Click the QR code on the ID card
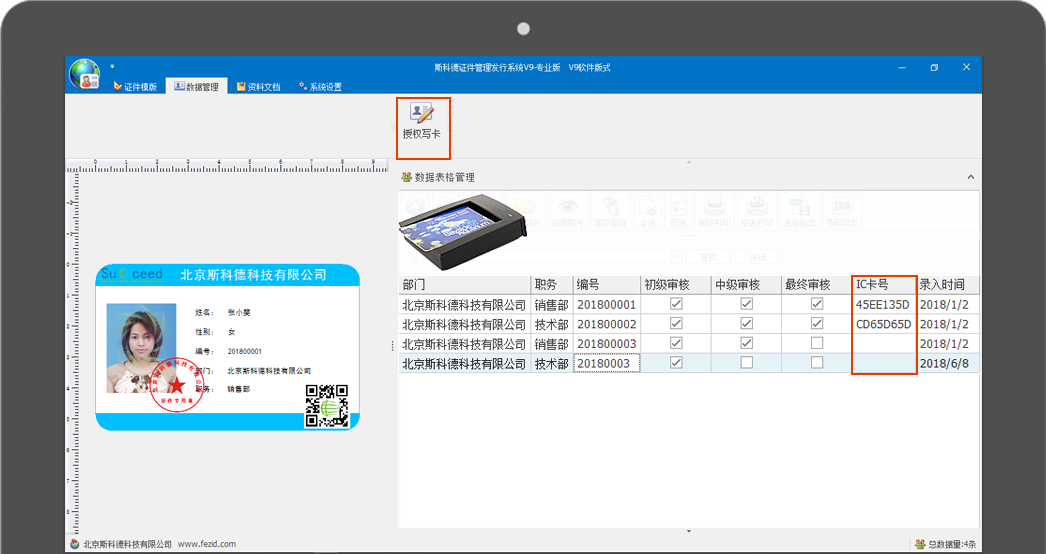This screenshot has width=1046, height=554. click(327, 405)
